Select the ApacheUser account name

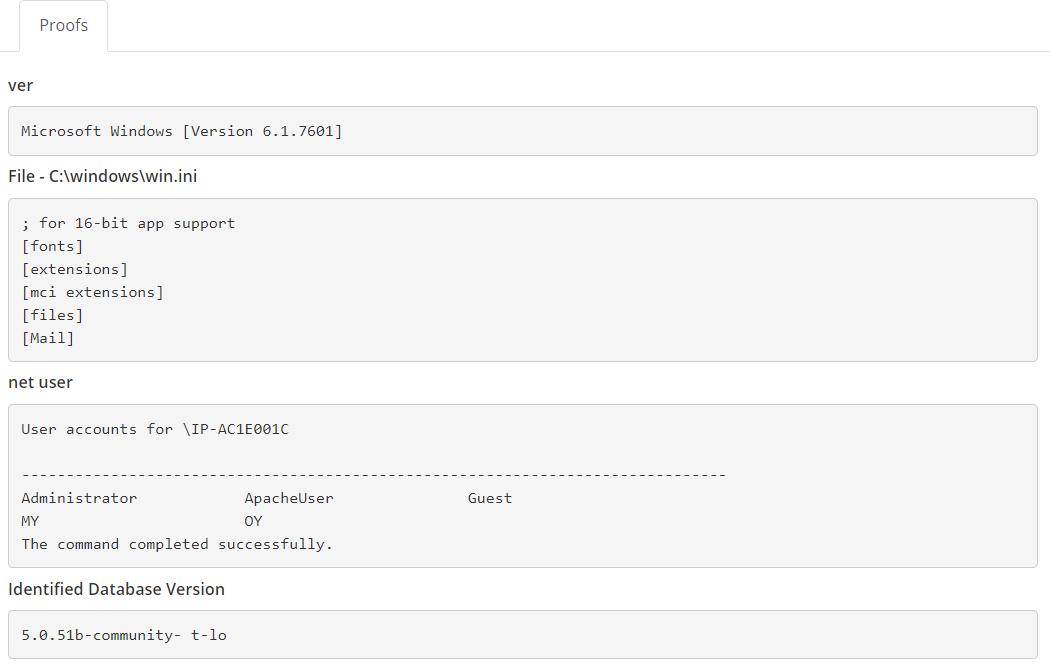click(289, 497)
